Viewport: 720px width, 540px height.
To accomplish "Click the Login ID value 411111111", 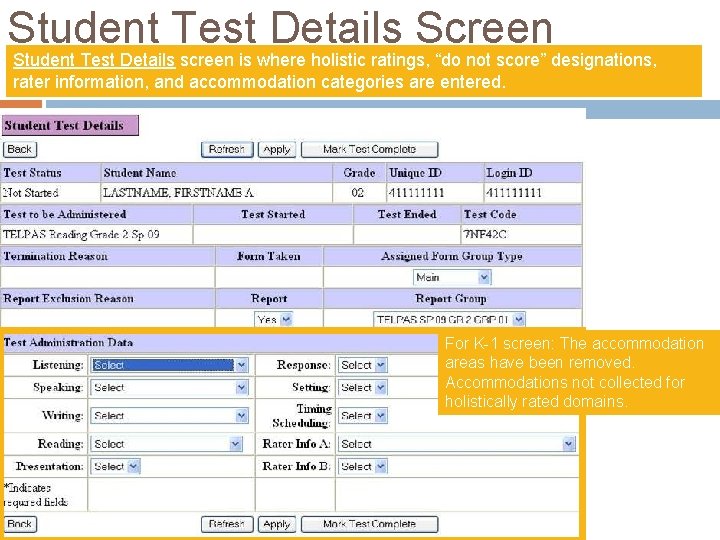I will [514, 192].
